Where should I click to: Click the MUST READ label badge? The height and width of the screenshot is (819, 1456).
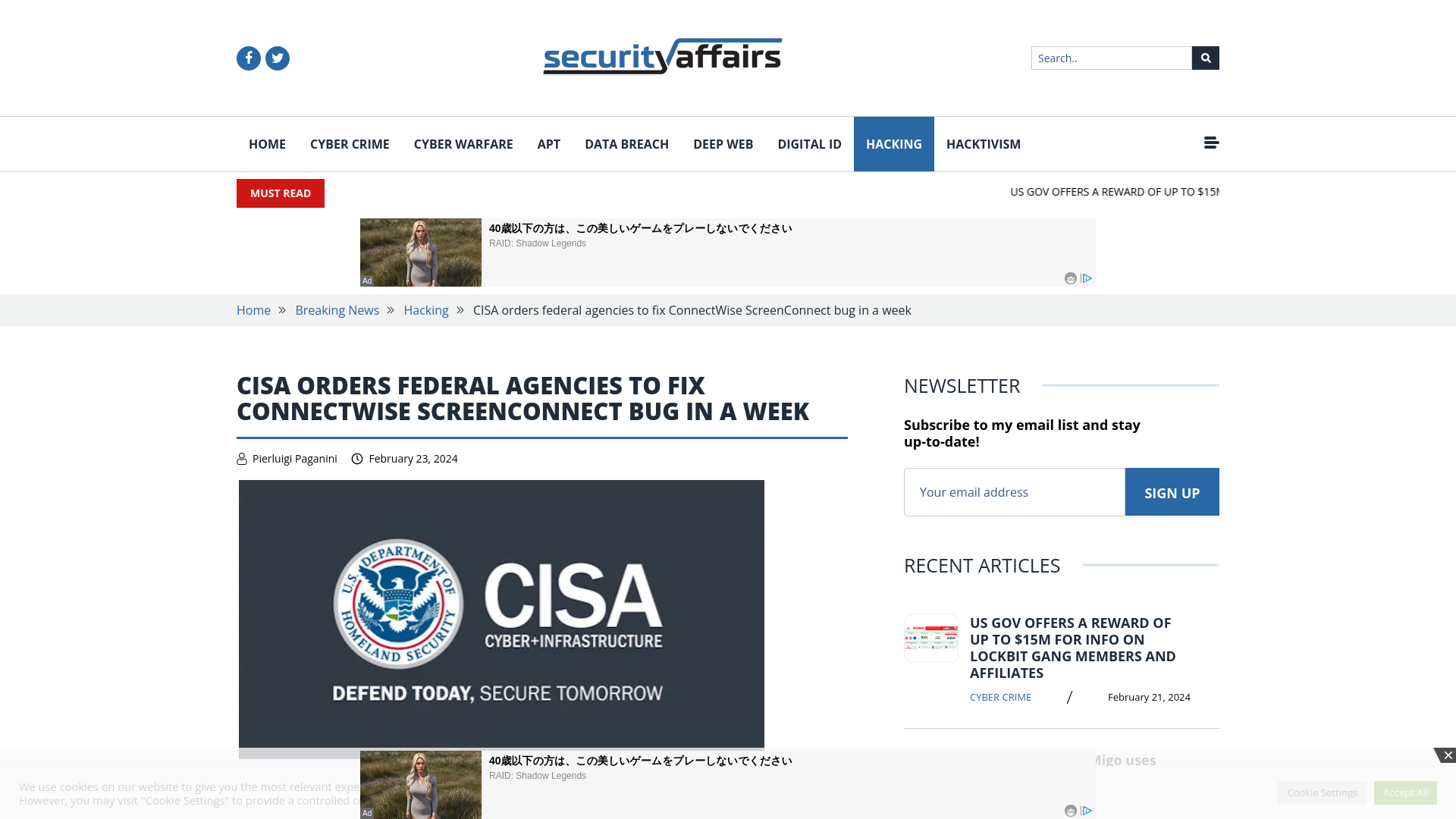click(280, 193)
